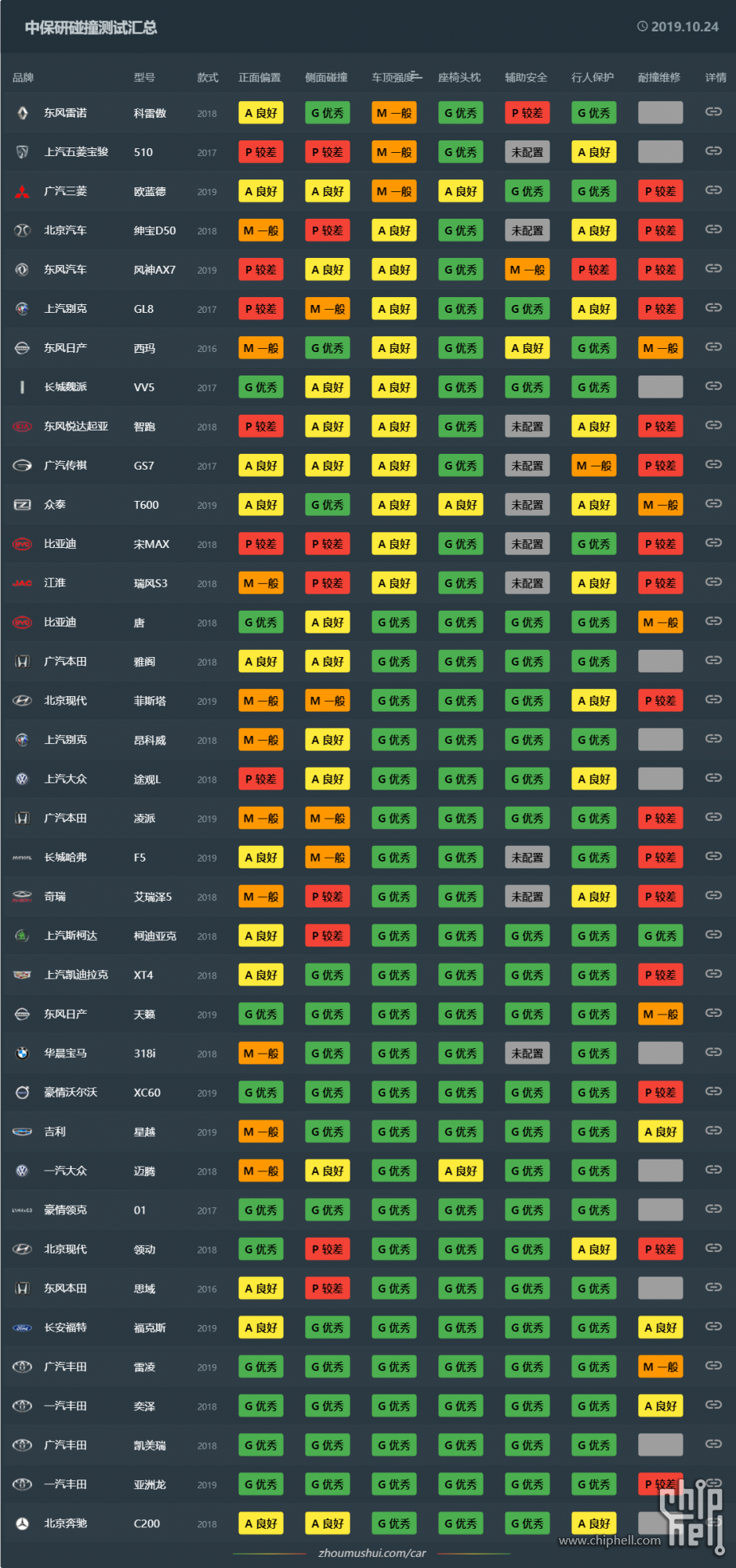Click the 上汽斯柯达 brand logo

coord(23,936)
